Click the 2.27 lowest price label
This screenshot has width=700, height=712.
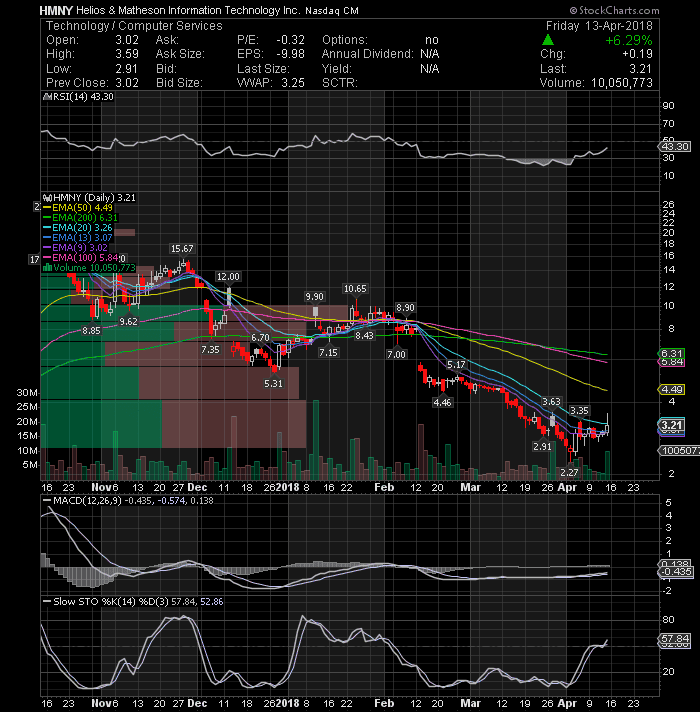(569, 473)
